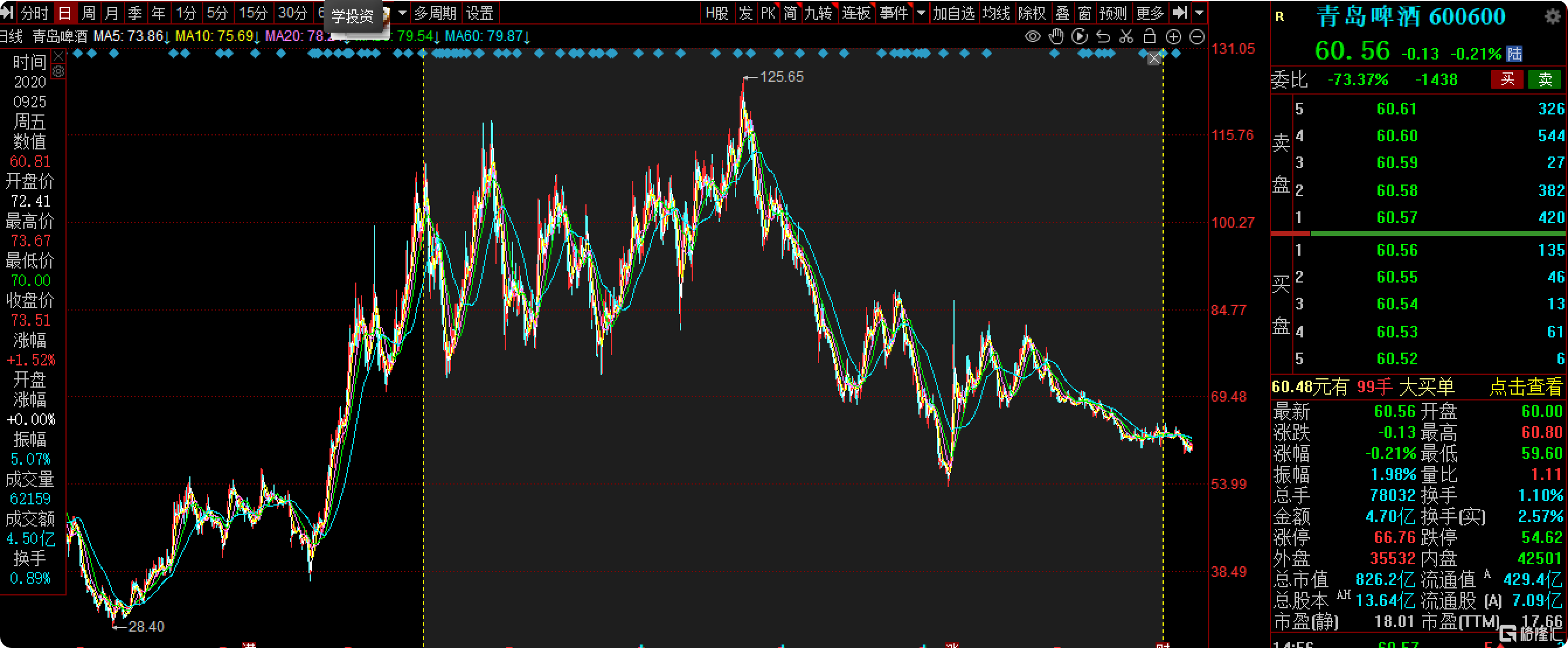The width and height of the screenshot is (1568, 648).
Task: Switch to 分时 intraday view
Action: pyautogui.click(x=34, y=13)
